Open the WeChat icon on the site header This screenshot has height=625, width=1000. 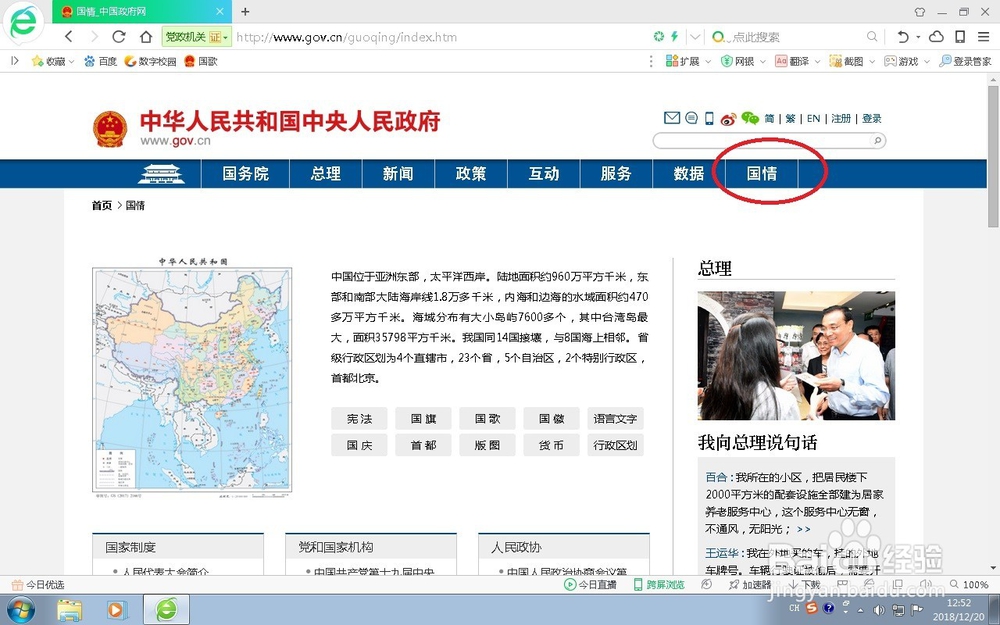(748, 118)
